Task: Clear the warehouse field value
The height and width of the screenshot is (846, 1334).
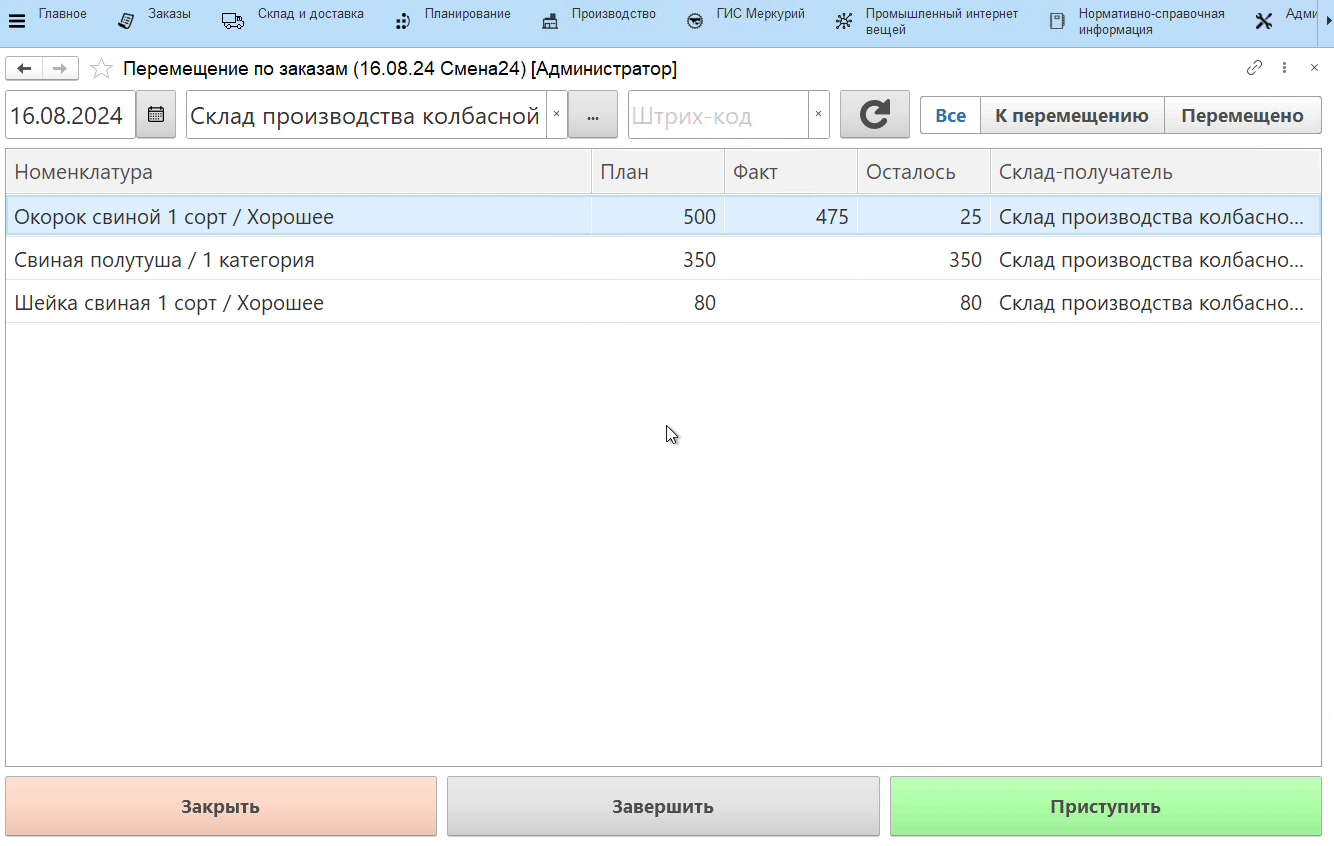Action: tap(556, 115)
